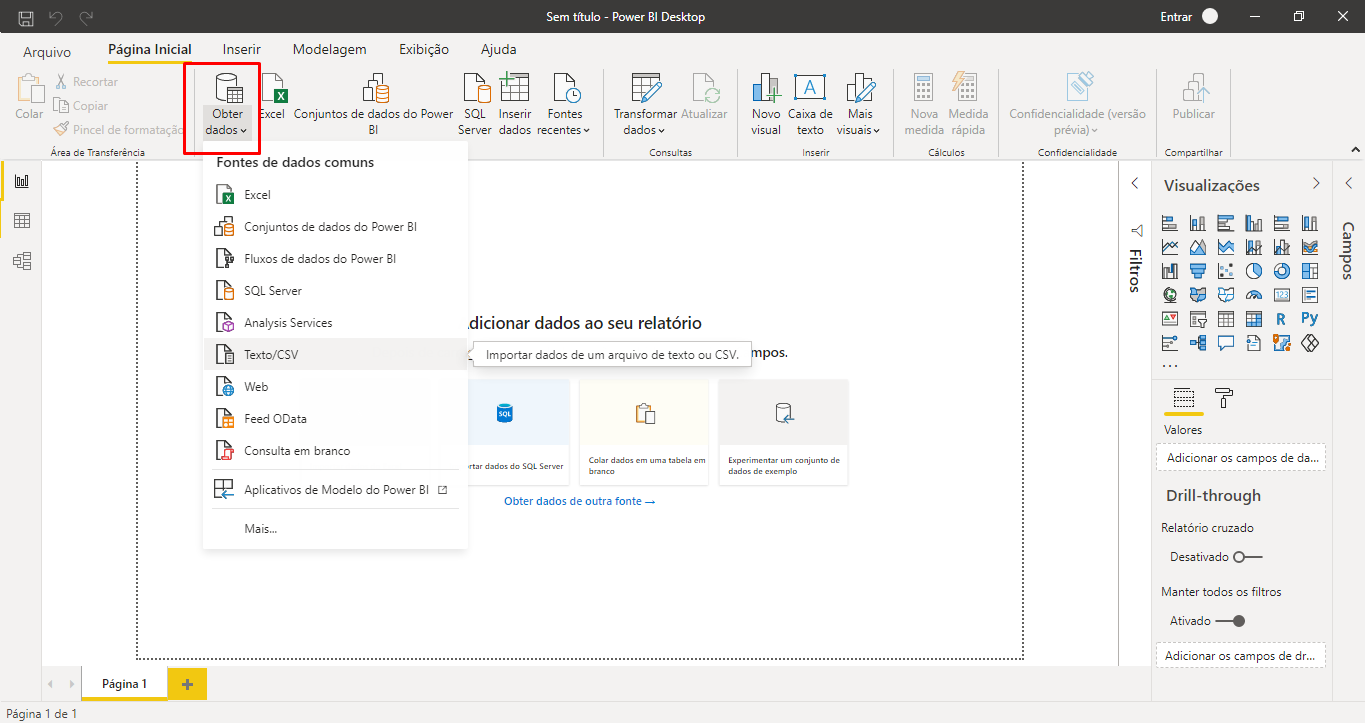Select Fluxos de dados do Power BI

point(335,259)
